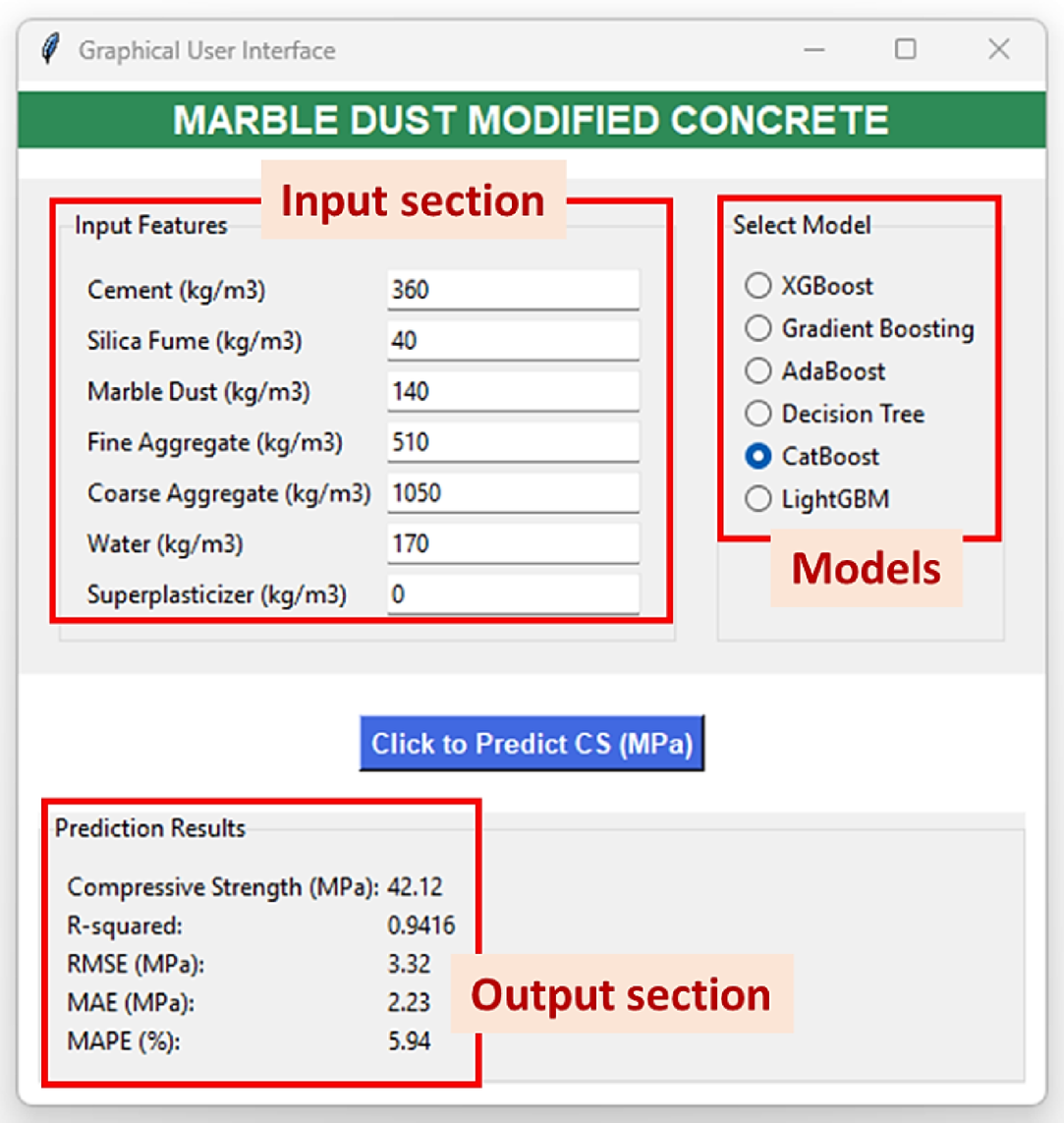Select AdaBoost as the model

coord(757,370)
